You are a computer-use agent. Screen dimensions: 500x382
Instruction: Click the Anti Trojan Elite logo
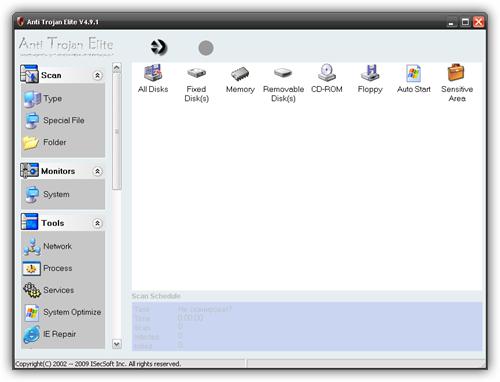click(x=66, y=46)
